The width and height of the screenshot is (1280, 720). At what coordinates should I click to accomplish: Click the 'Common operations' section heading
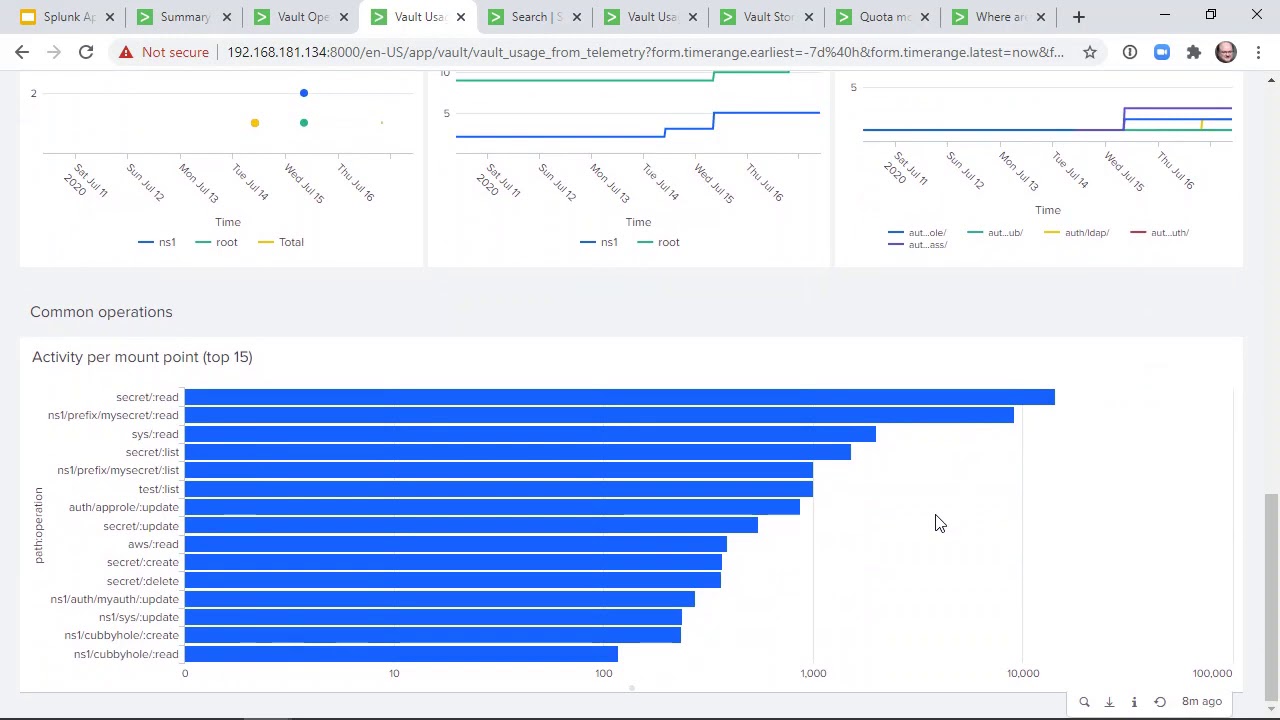click(101, 312)
